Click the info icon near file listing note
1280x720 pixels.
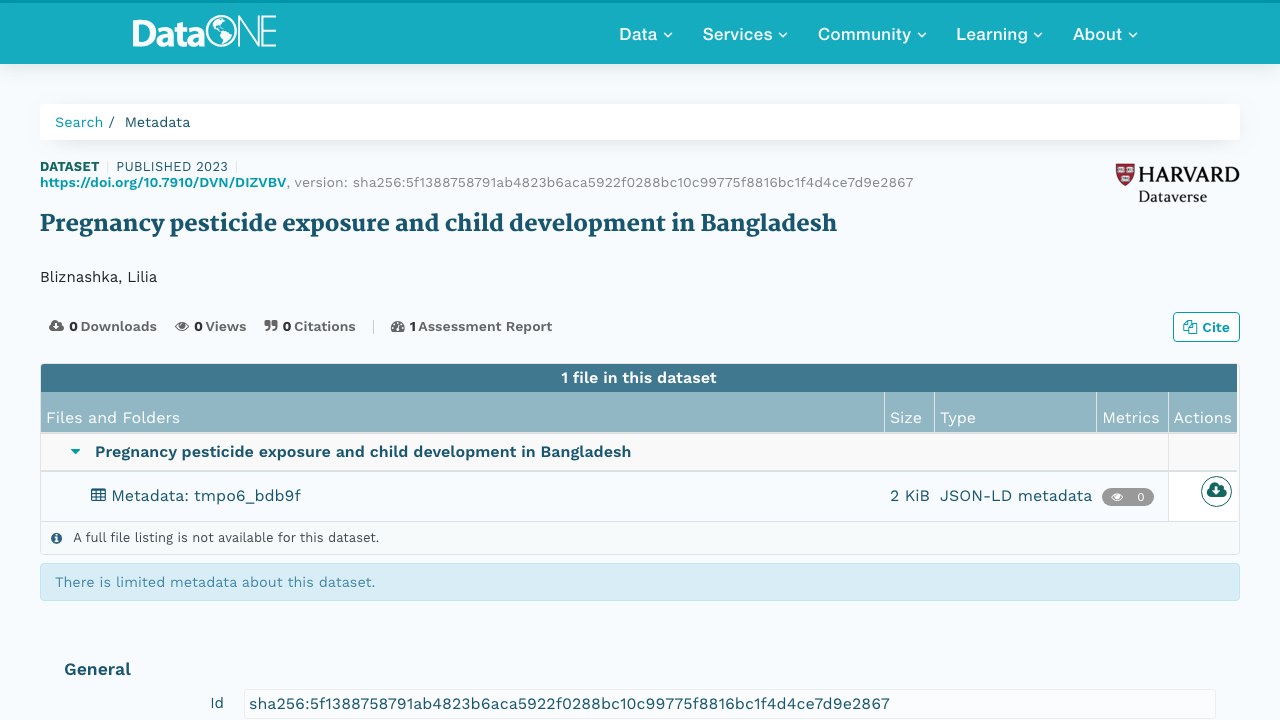tap(57, 538)
